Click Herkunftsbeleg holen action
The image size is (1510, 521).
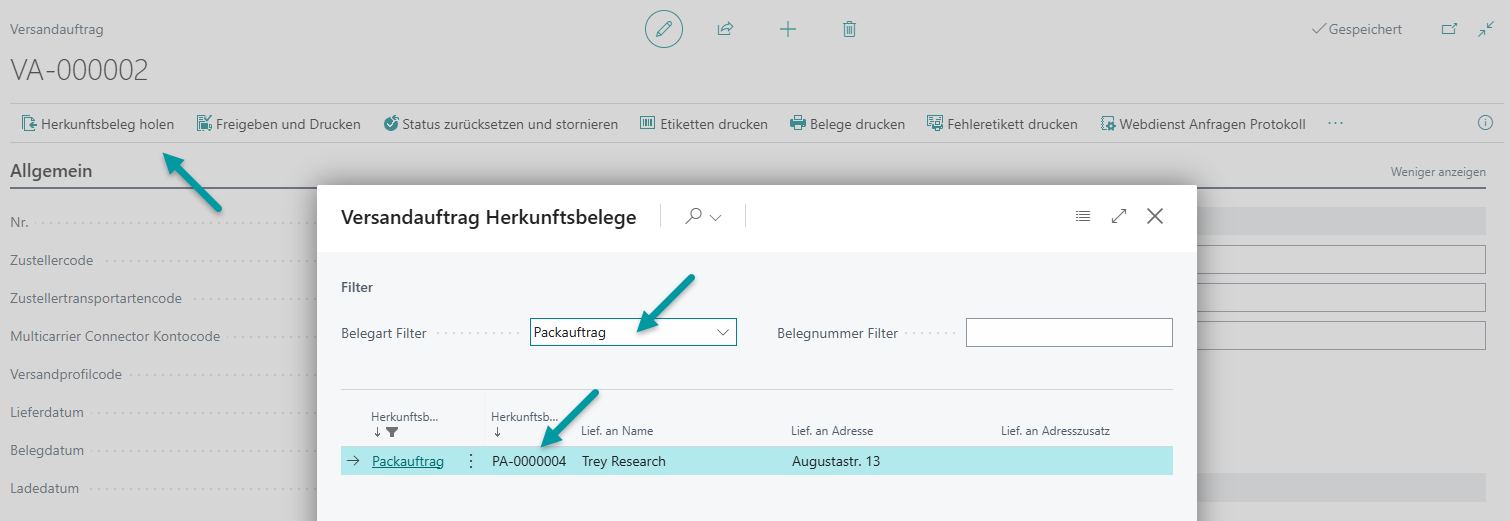[x=98, y=124]
